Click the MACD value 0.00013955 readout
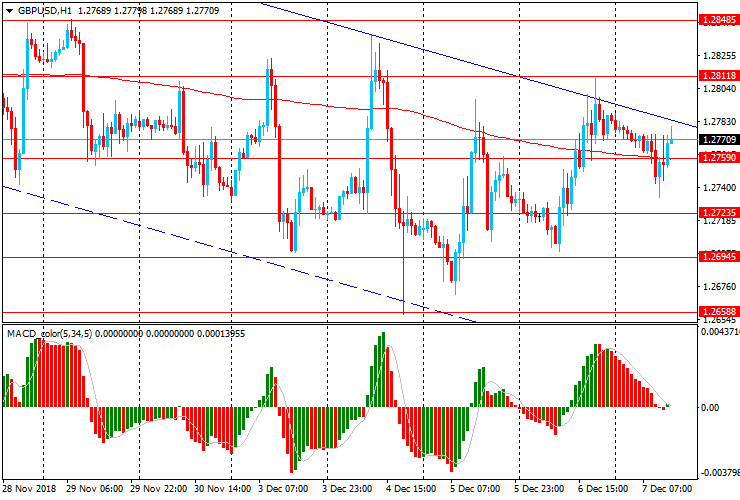This screenshot has width=740, height=500. pyautogui.click(x=221, y=334)
